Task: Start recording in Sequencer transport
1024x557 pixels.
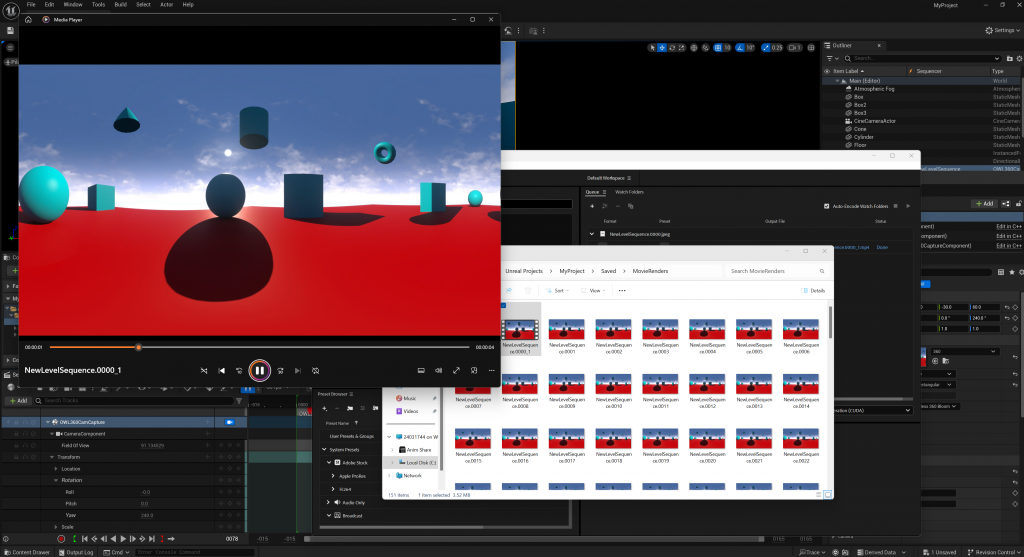Action: coord(61,539)
